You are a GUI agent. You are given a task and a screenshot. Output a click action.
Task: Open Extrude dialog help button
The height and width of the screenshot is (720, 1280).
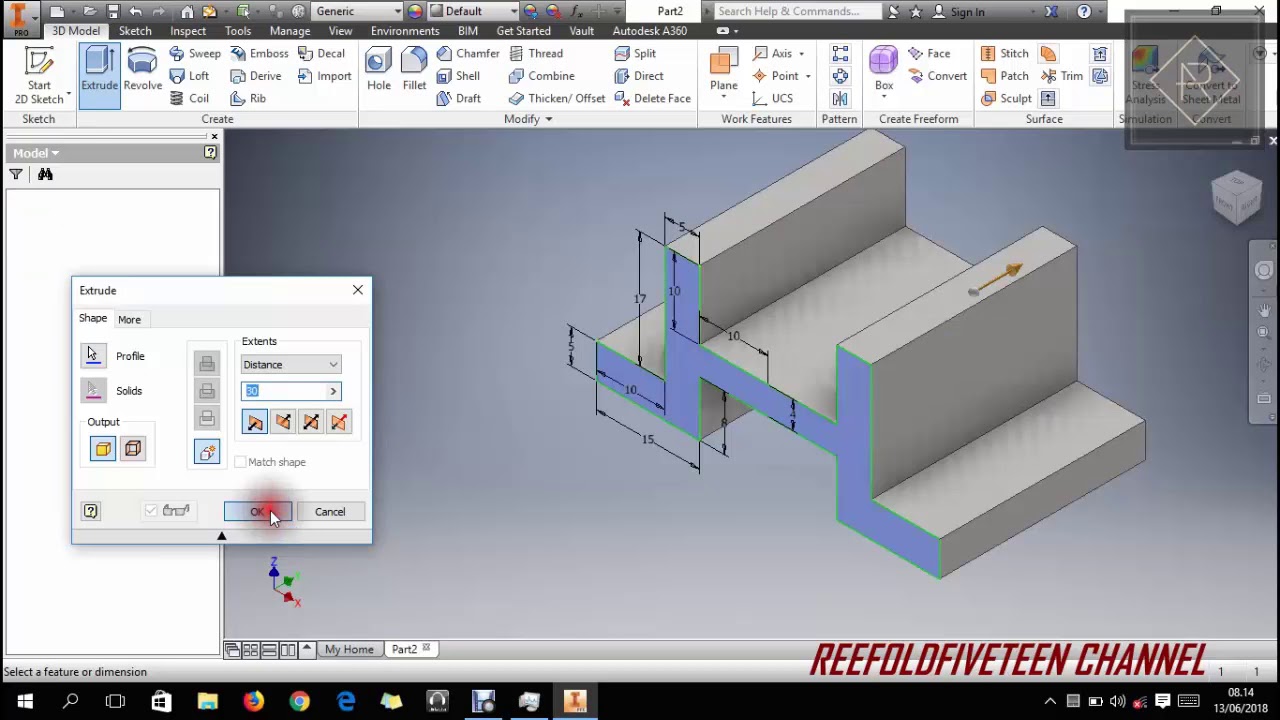[91, 512]
